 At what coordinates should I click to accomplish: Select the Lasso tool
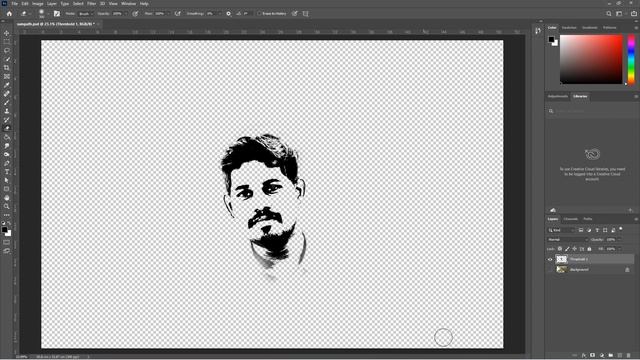click(7, 50)
